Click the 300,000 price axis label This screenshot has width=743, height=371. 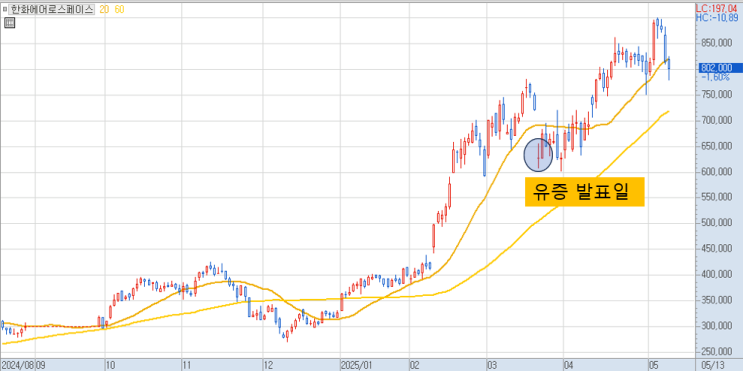pyautogui.click(x=716, y=326)
